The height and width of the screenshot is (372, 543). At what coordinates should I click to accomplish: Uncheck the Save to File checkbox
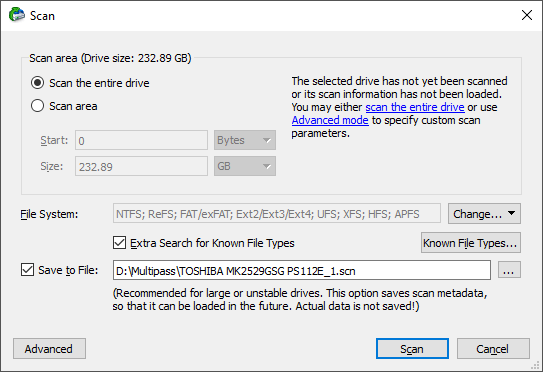[x=27, y=269]
